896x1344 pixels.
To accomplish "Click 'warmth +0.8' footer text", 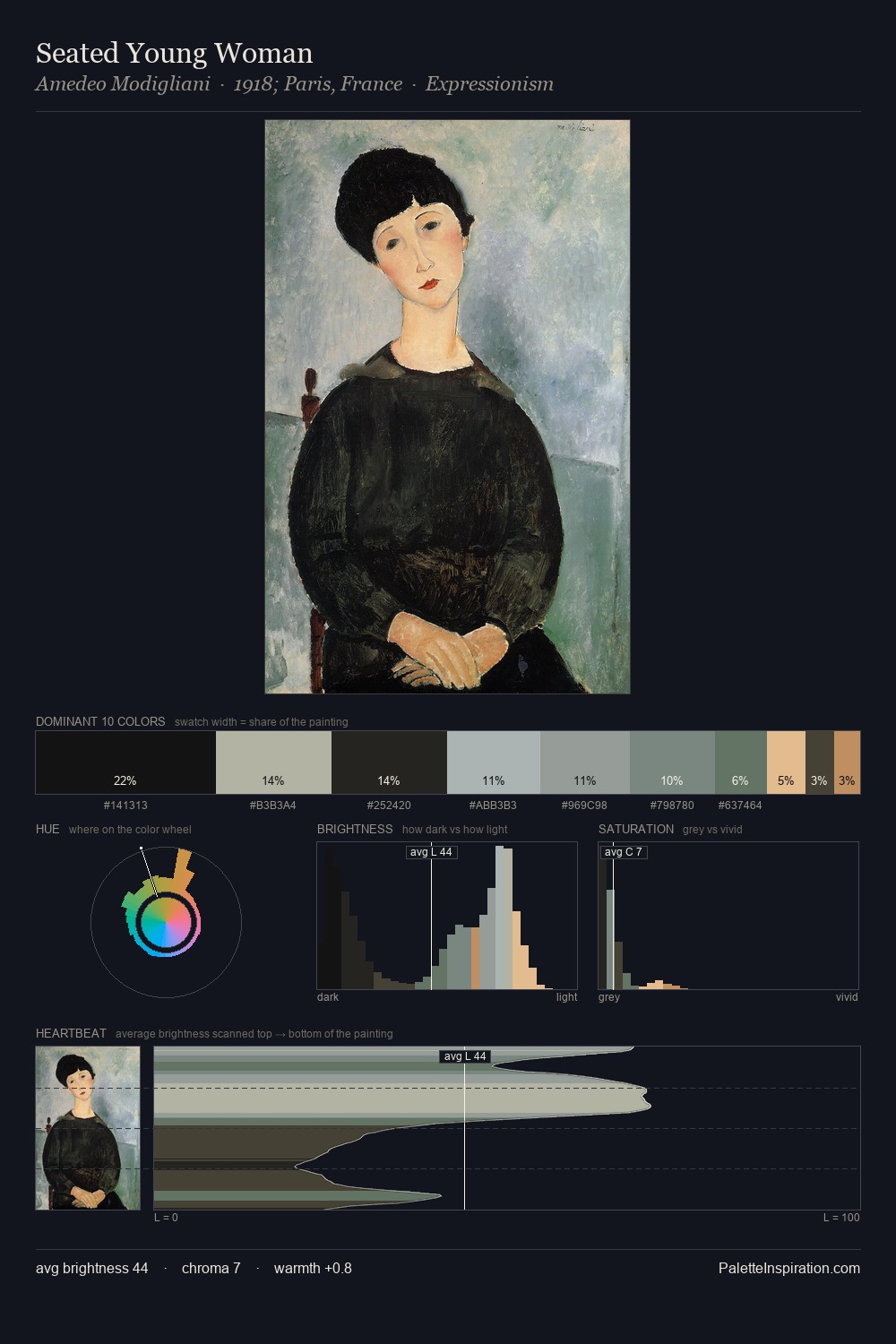I will [x=313, y=1268].
